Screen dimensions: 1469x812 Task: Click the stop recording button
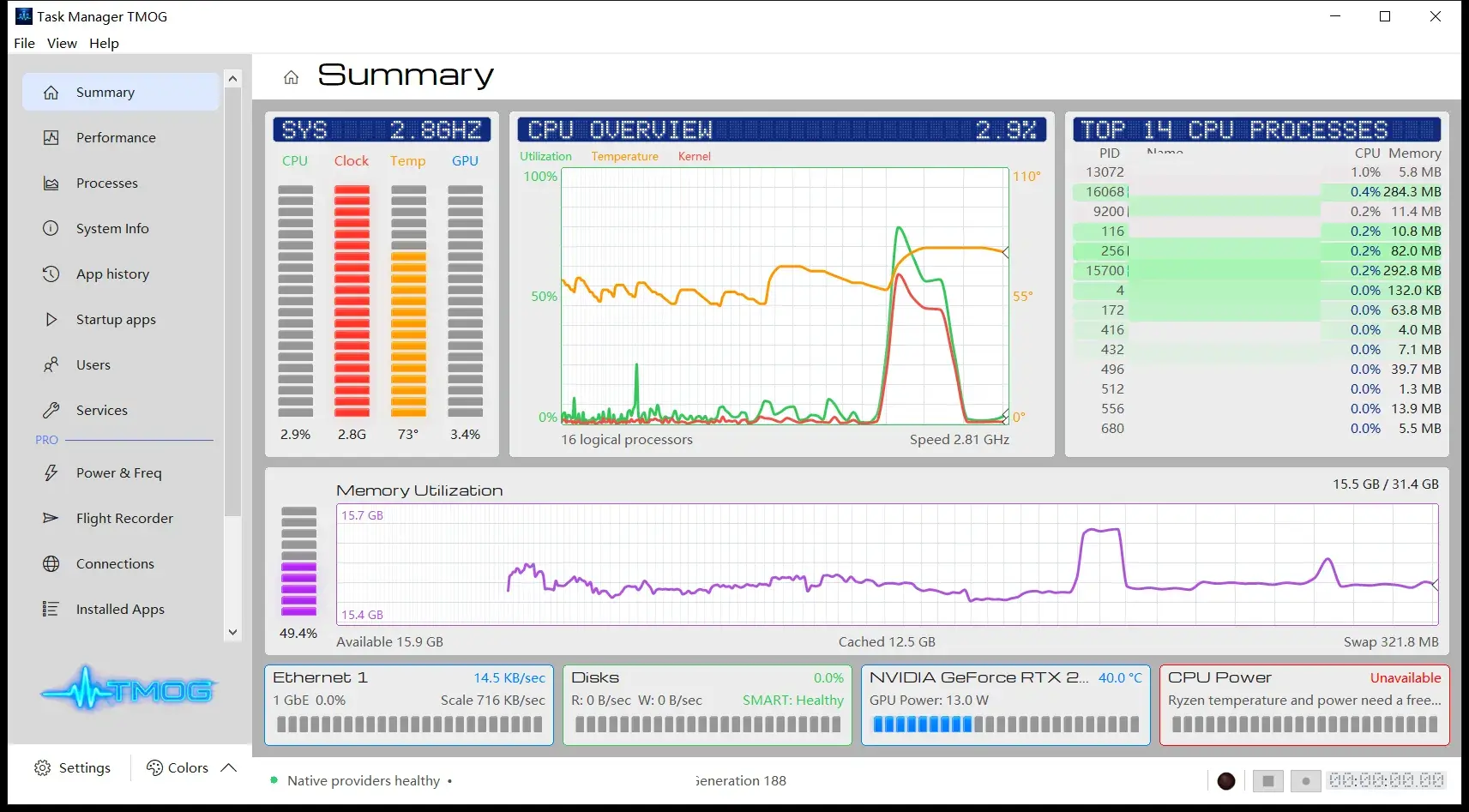pos(1268,780)
